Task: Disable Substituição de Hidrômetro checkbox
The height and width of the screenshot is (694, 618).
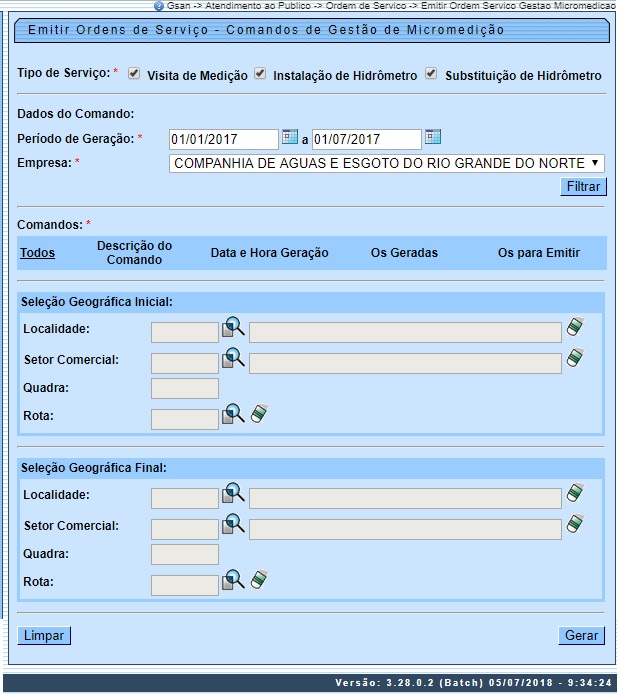Action: pyautogui.click(x=432, y=74)
